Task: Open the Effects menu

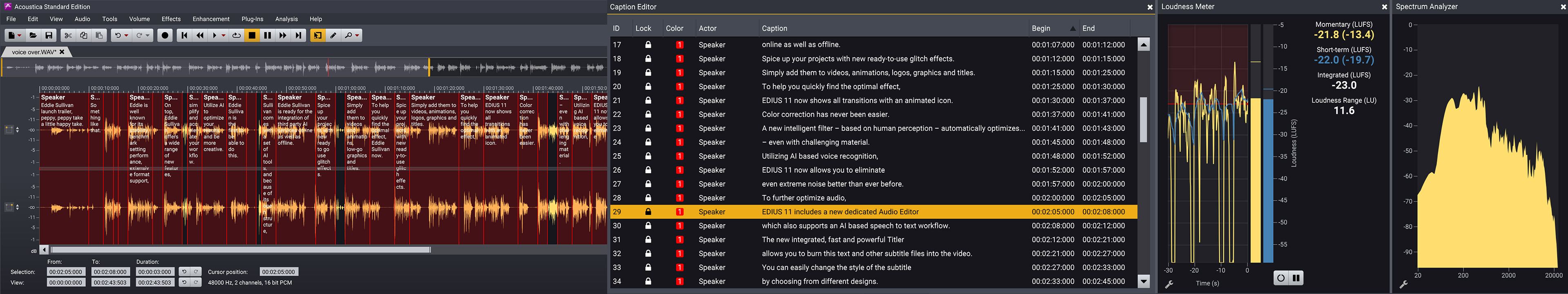Action: coord(171,19)
